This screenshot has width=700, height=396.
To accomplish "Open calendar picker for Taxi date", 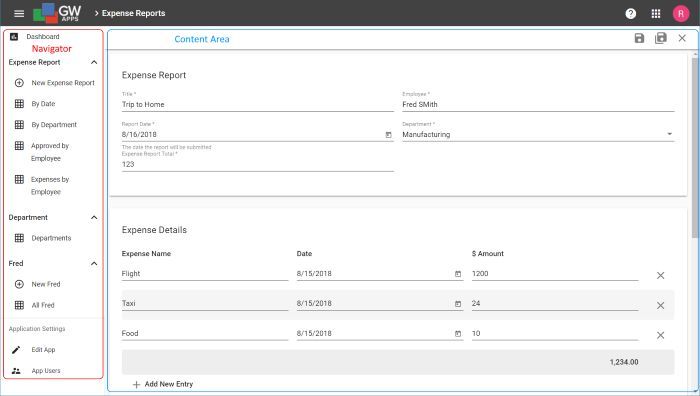I will coord(458,304).
